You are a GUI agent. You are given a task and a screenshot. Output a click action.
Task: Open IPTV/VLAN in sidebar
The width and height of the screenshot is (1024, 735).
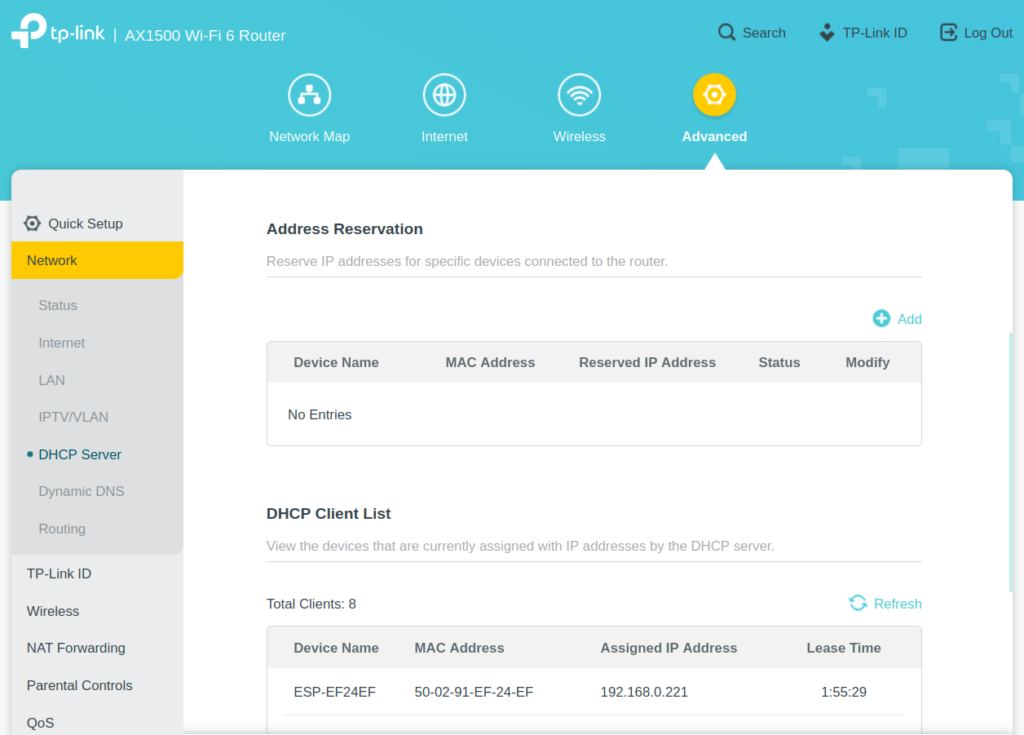73,417
